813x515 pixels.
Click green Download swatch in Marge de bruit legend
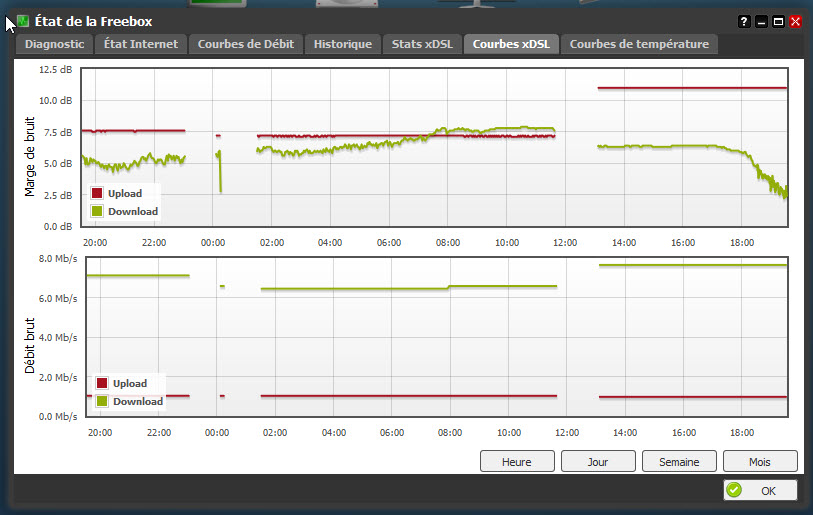click(x=97, y=211)
